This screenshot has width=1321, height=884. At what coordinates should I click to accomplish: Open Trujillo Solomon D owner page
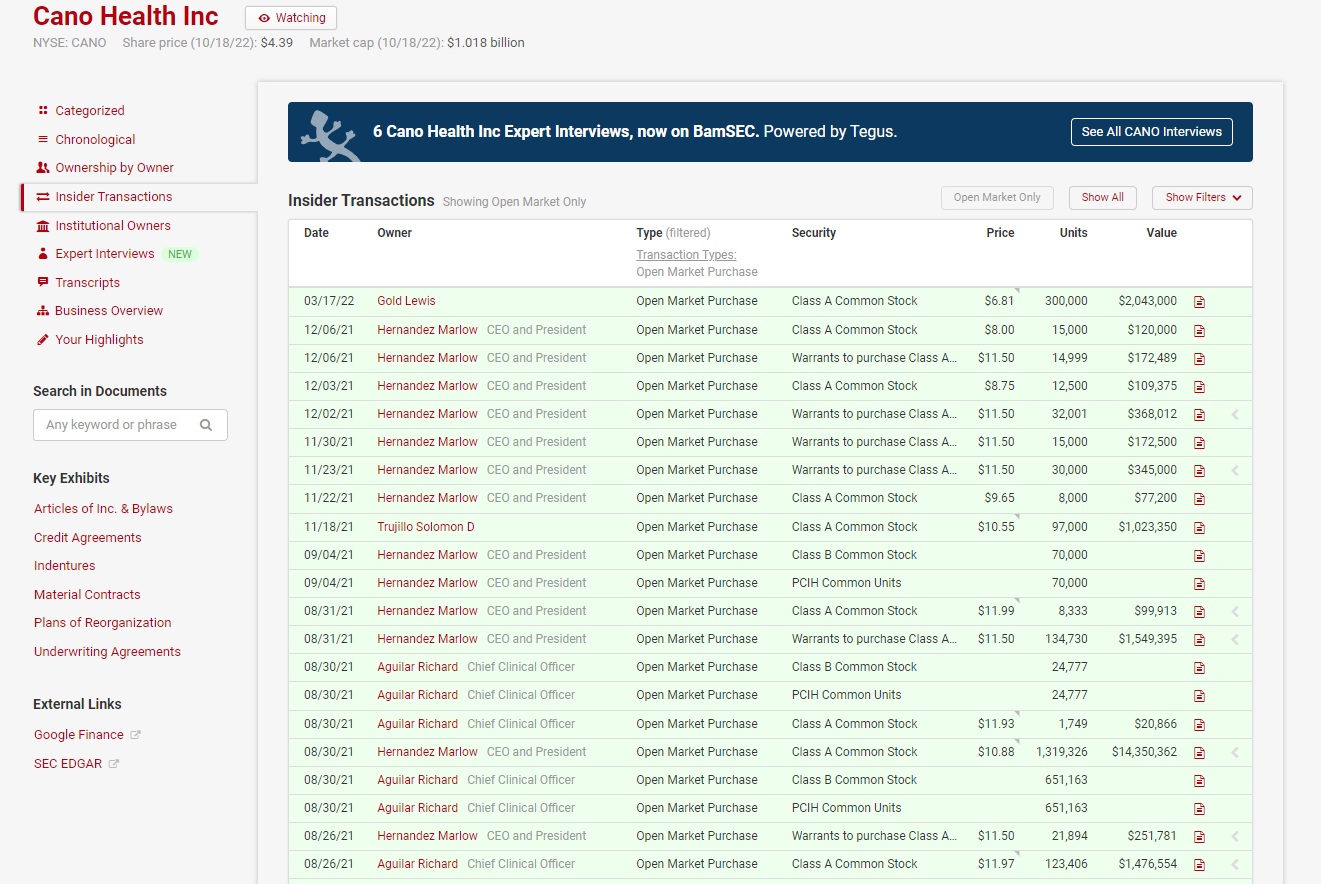tap(425, 527)
